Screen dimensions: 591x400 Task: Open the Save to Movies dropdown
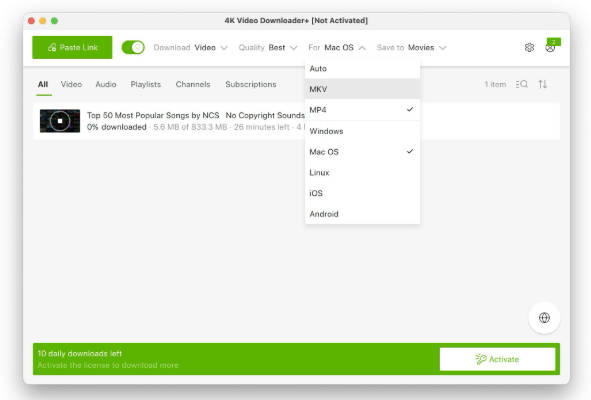pyautogui.click(x=411, y=48)
